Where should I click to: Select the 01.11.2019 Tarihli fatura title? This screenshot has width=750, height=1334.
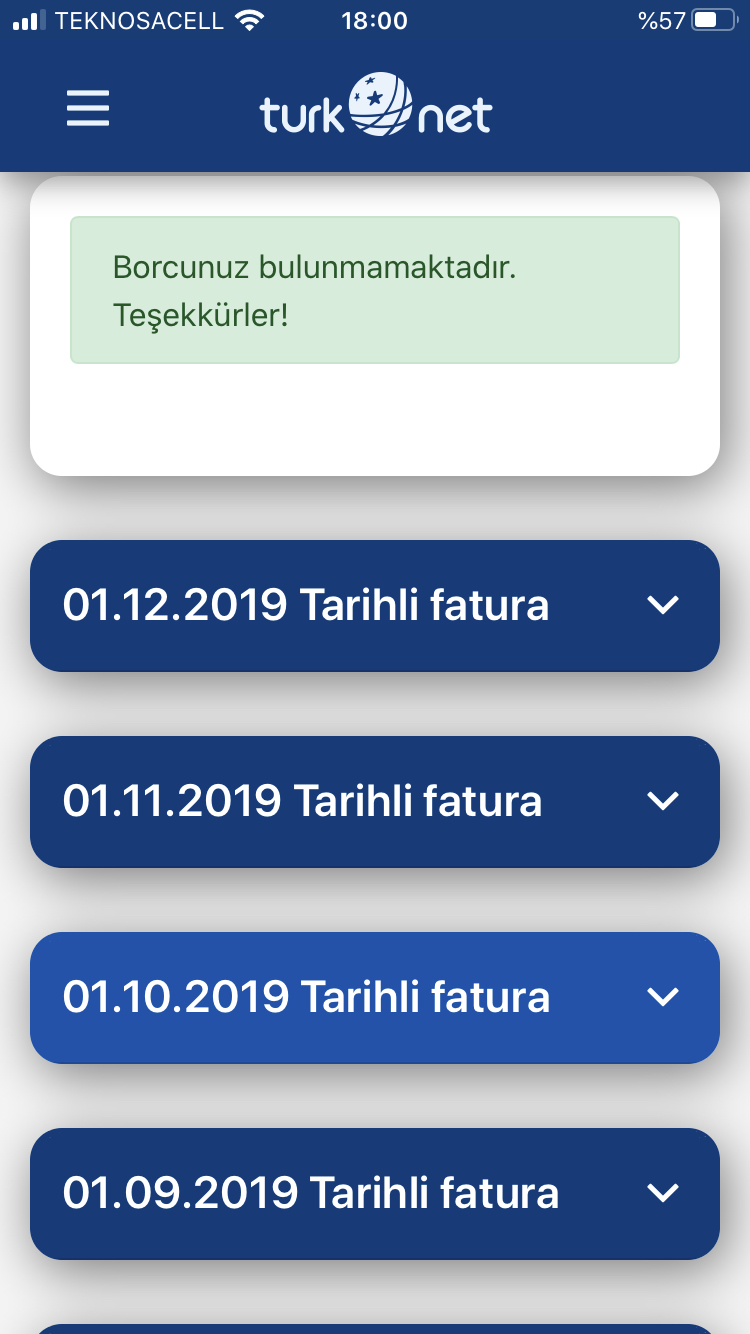coord(302,801)
